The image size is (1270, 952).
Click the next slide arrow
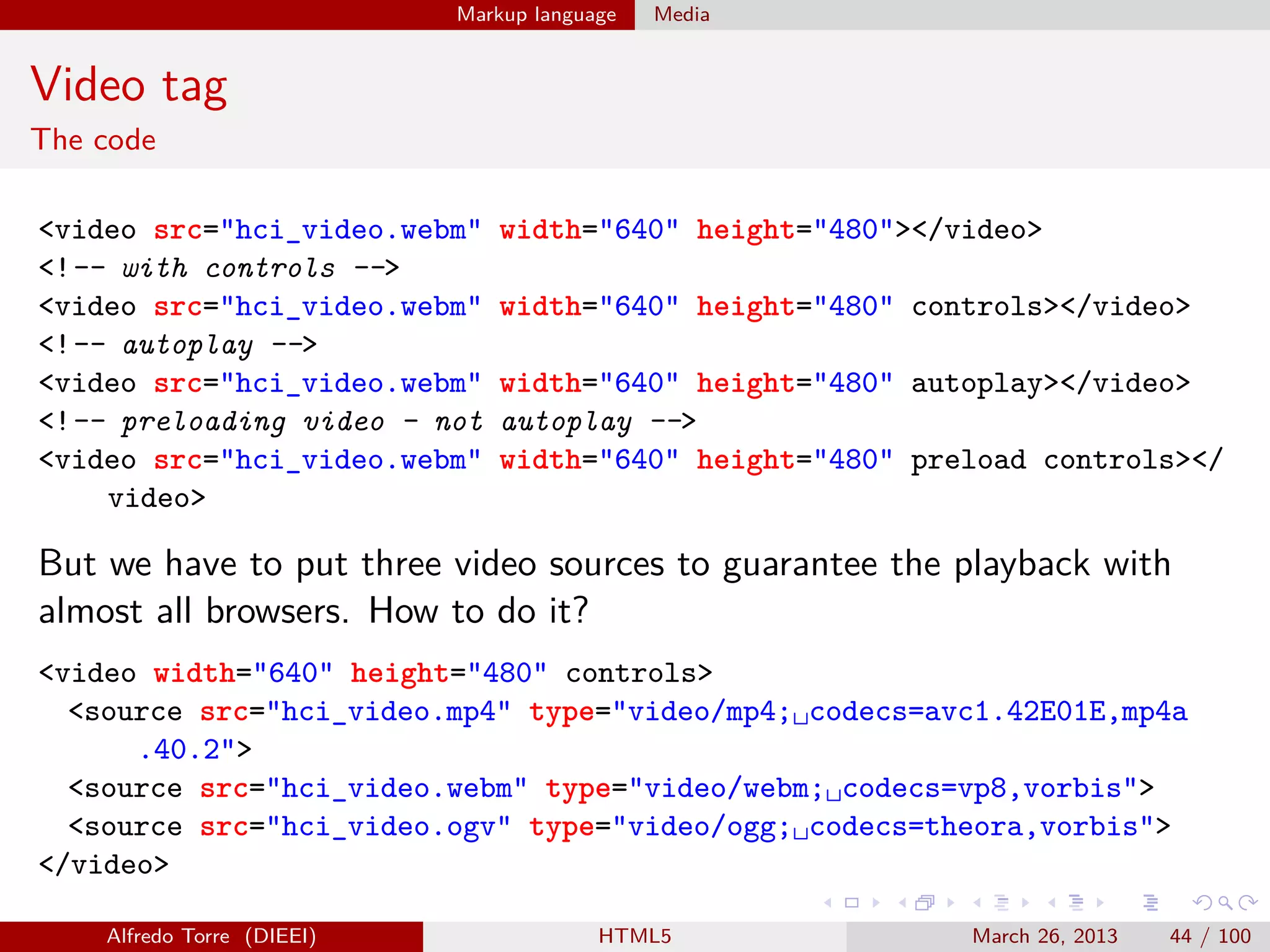click(876, 902)
